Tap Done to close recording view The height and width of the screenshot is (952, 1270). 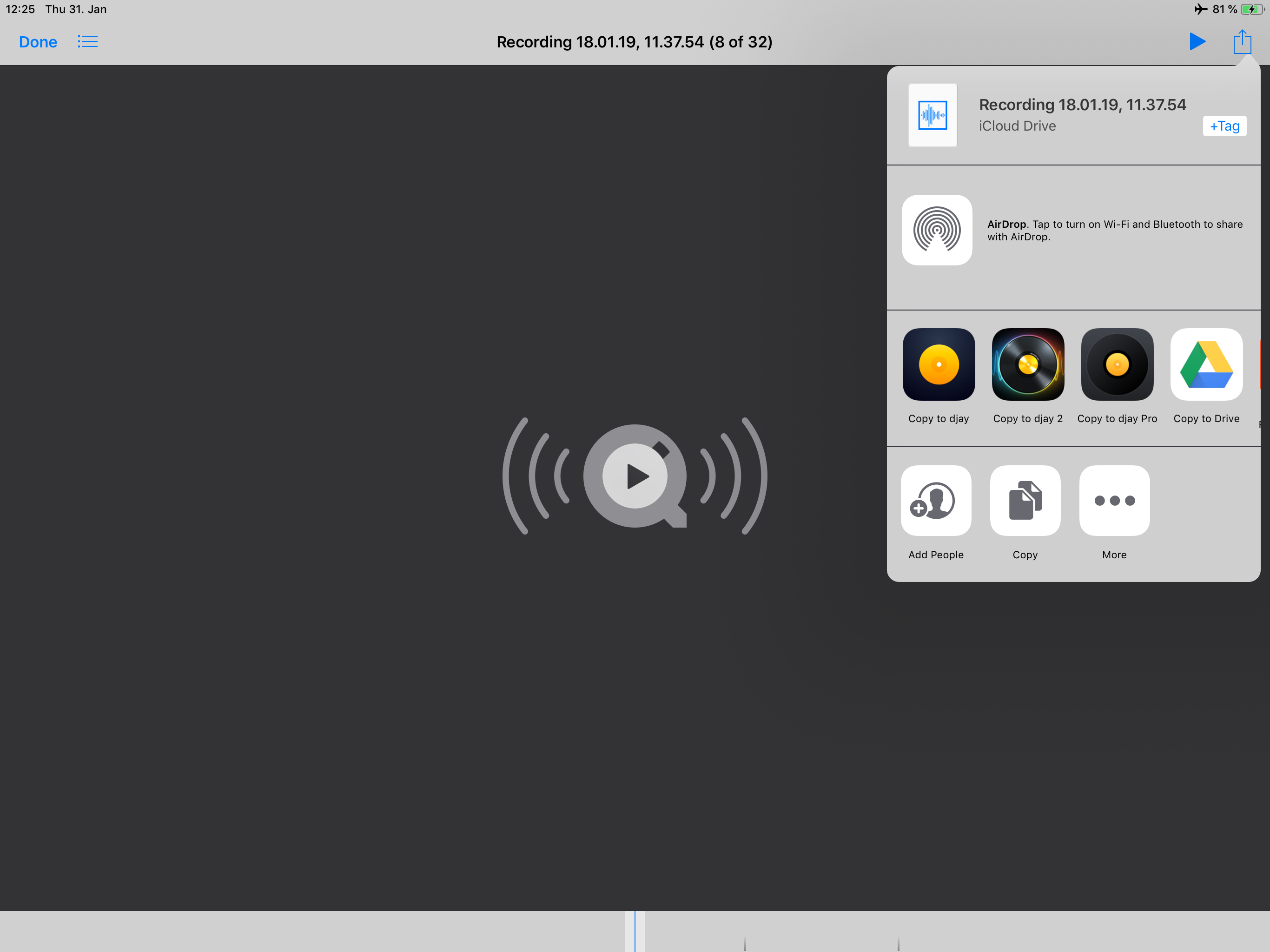(37, 41)
